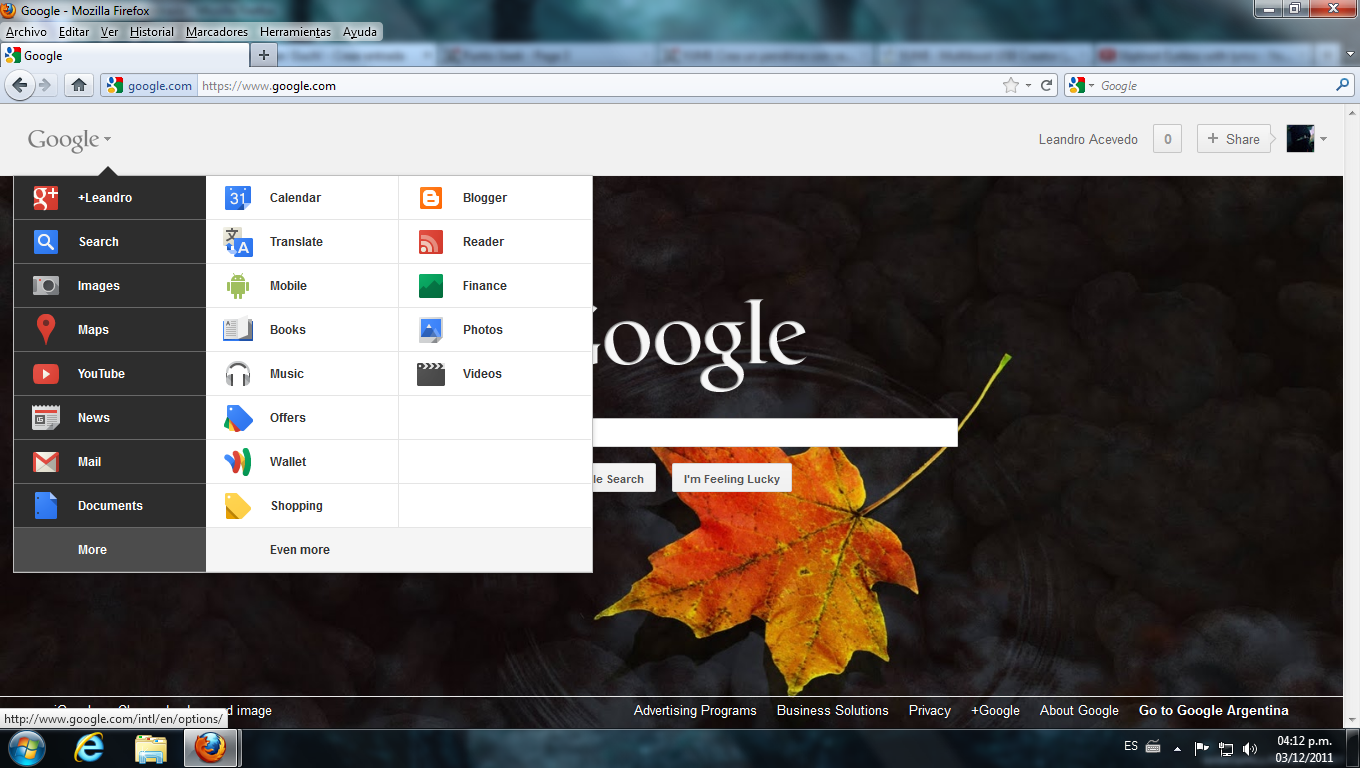Click the Share button
The image size is (1360, 768).
[1233, 139]
